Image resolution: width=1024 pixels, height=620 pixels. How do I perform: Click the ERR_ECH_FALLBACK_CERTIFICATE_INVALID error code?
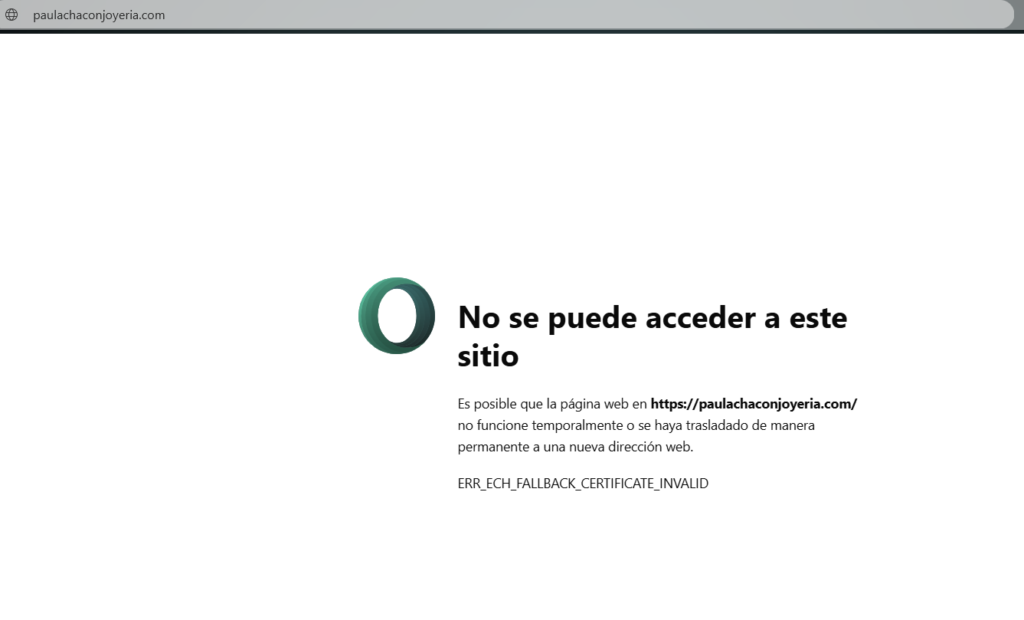[583, 483]
